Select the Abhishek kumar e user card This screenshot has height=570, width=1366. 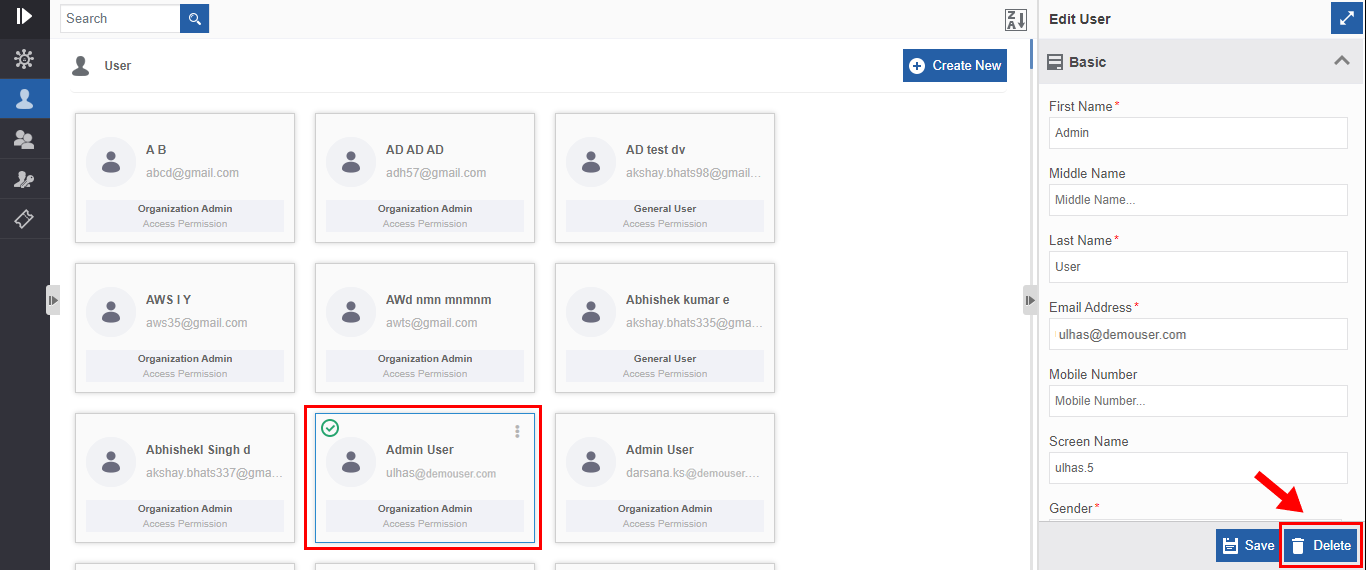[665, 327]
